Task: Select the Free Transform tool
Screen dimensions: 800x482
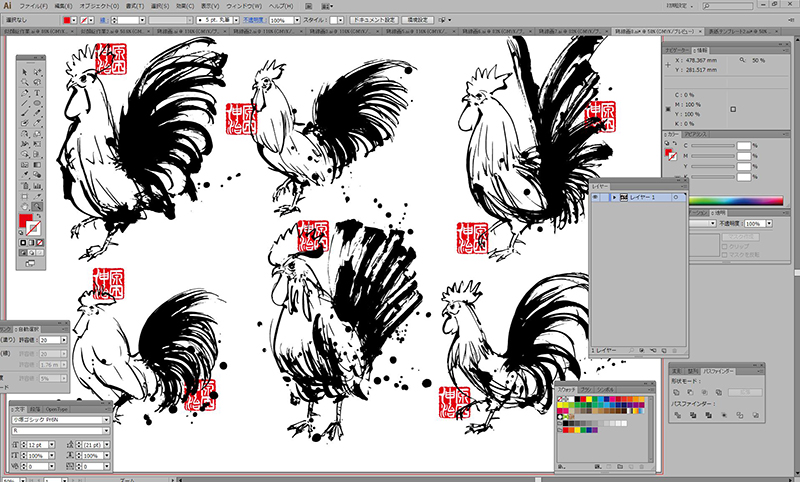Action: click(x=37, y=143)
